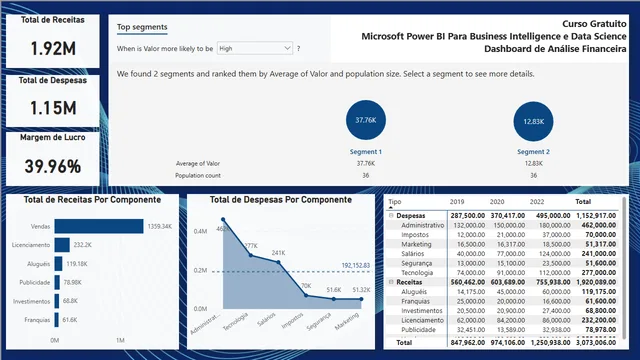Image resolution: width=640 pixels, height=360 pixels.
Task: Open the Valor High dropdown
Action: (255, 48)
